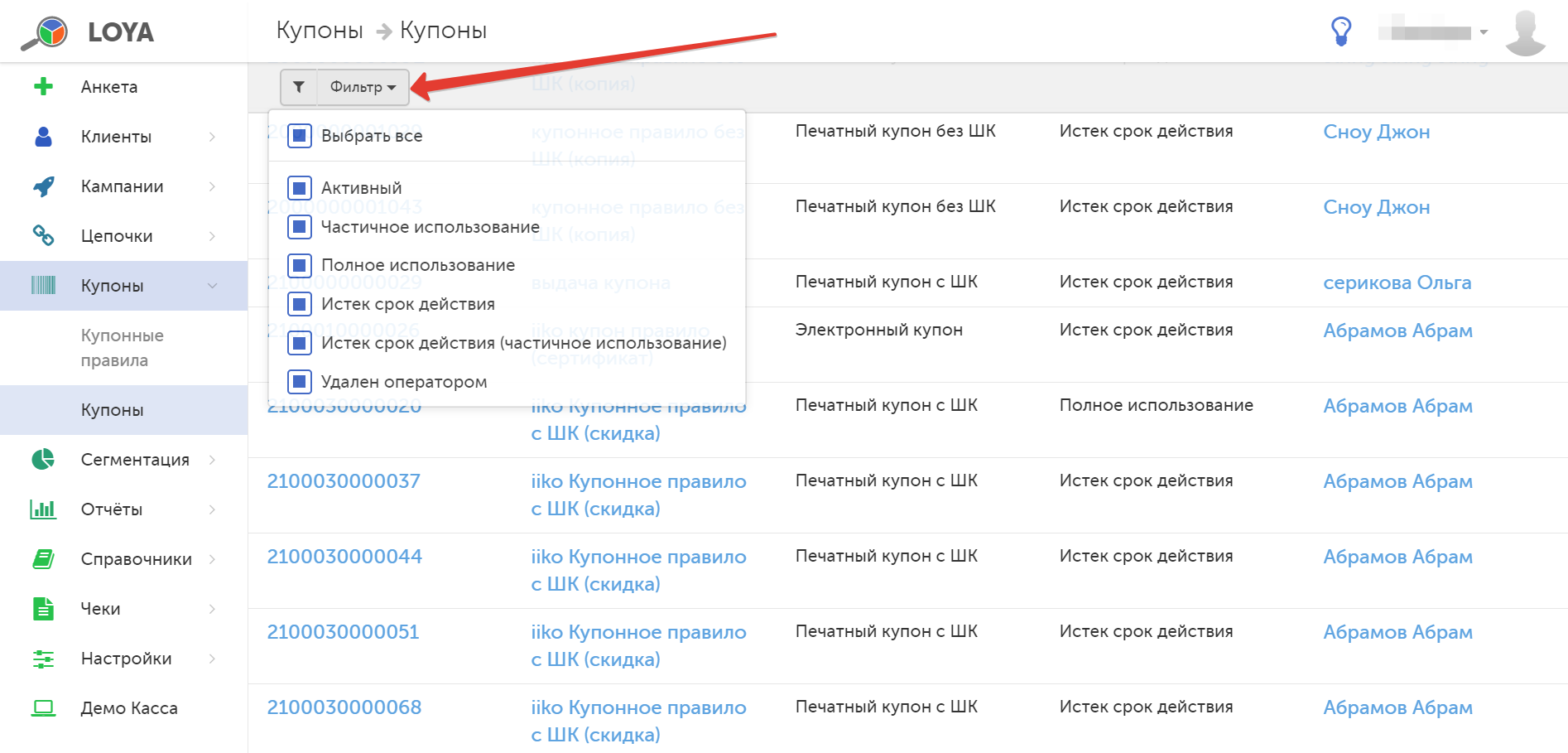Viewport: 1568px width, 753px height.
Task: Open client серикова Ольга link
Action: 1397,282
